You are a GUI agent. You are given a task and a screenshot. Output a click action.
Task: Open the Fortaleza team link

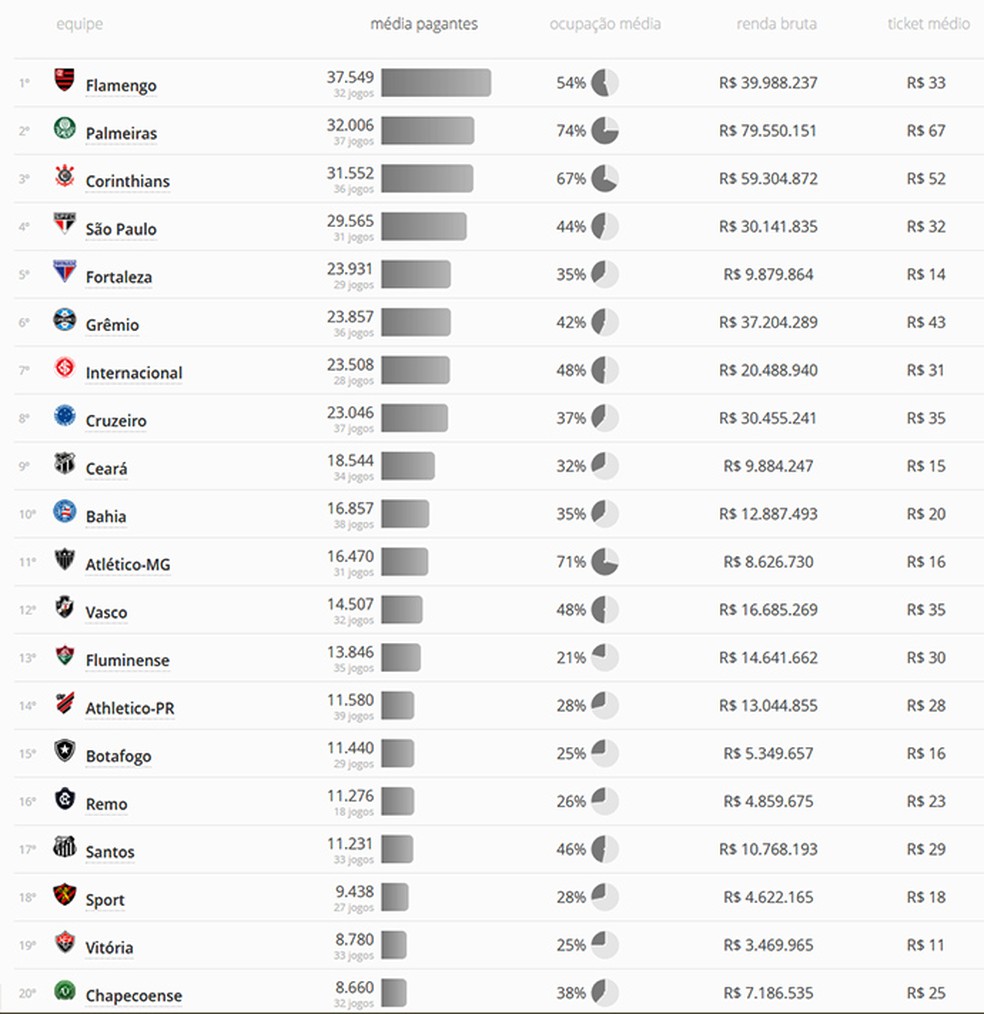119,277
